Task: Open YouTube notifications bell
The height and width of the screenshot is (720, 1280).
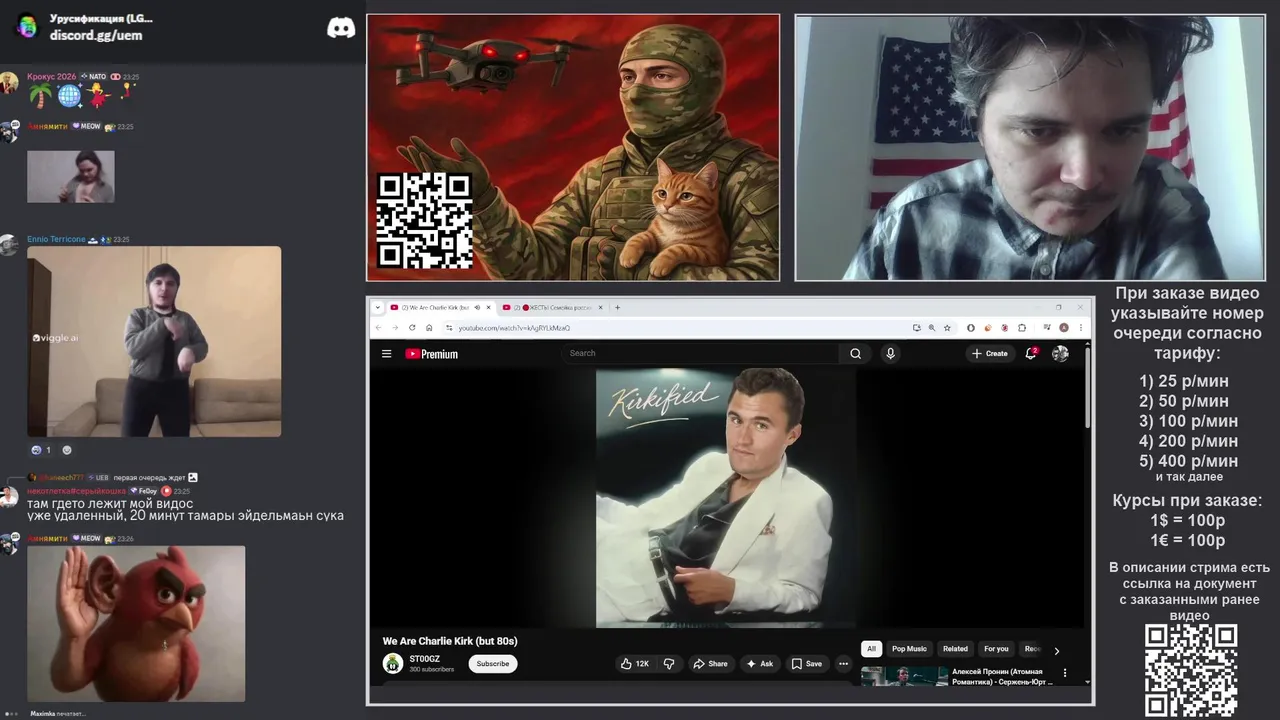Action: click(1031, 353)
